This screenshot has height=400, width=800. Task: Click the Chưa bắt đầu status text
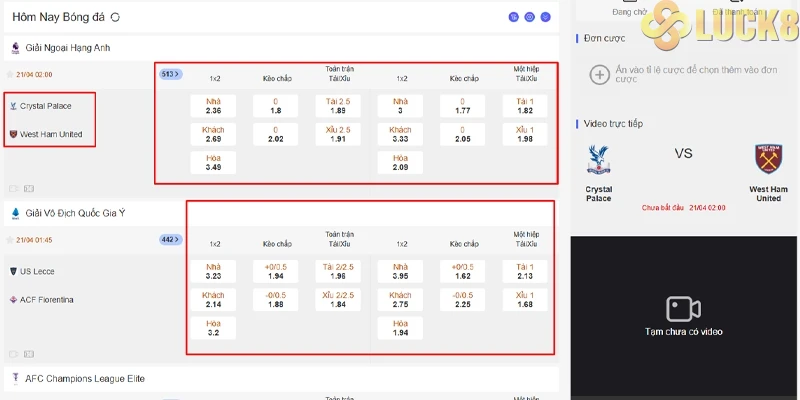(662, 208)
